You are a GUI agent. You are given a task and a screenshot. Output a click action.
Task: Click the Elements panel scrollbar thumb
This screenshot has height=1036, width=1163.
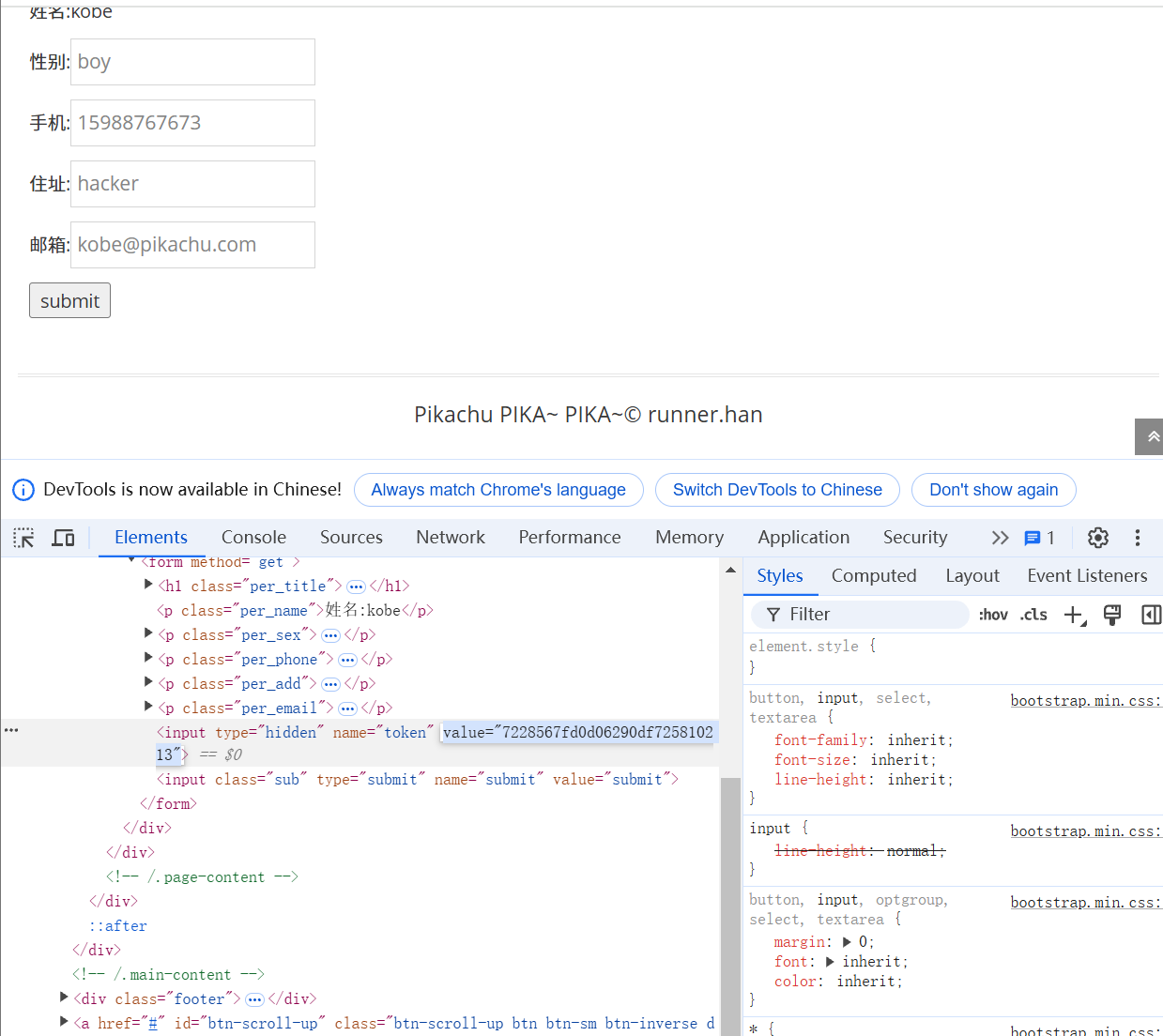tap(730, 906)
